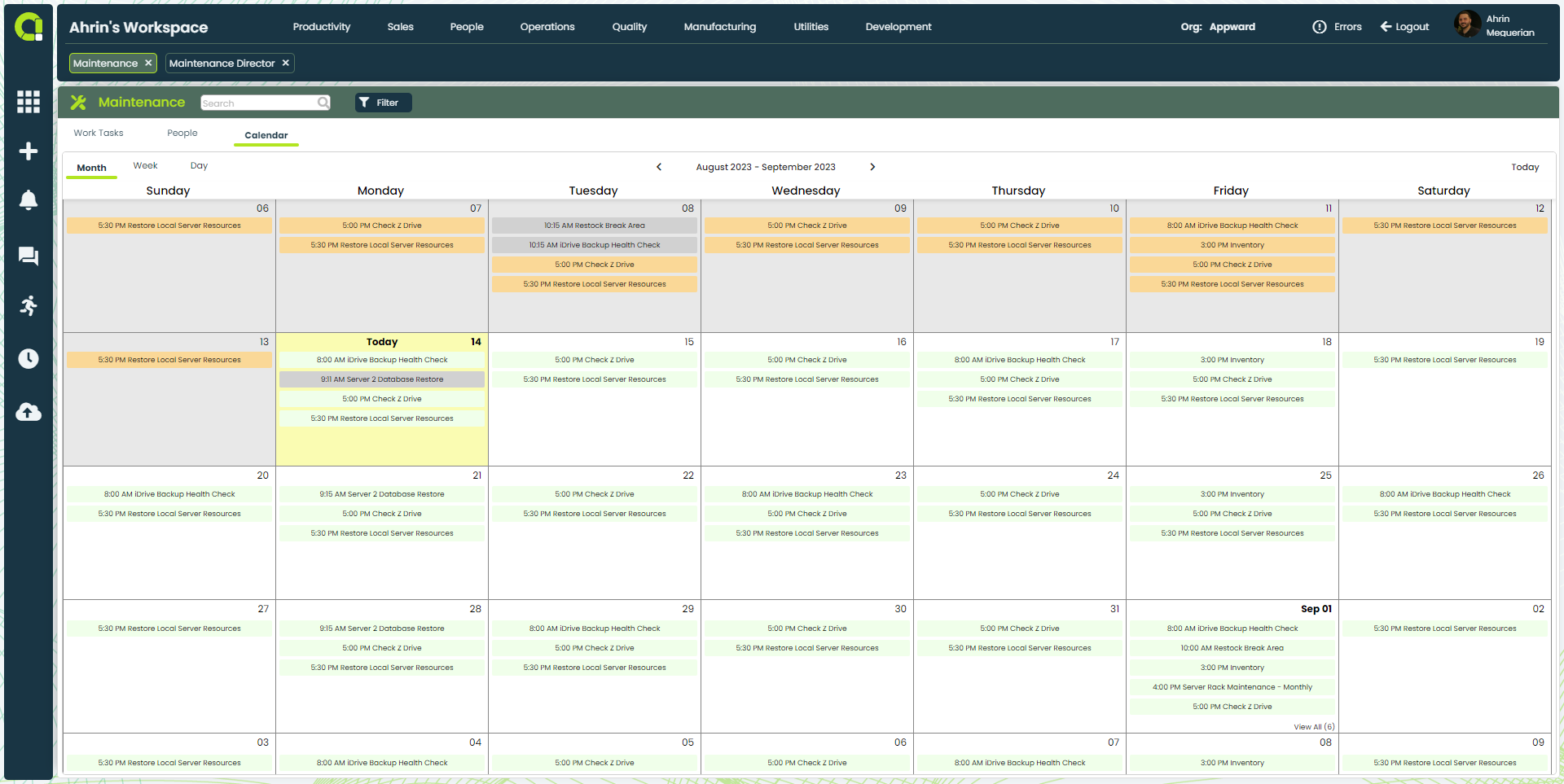Open 9:15 AM Server 2 Database Restore on 21st
This screenshot has width=1564, height=784.
(x=382, y=494)
